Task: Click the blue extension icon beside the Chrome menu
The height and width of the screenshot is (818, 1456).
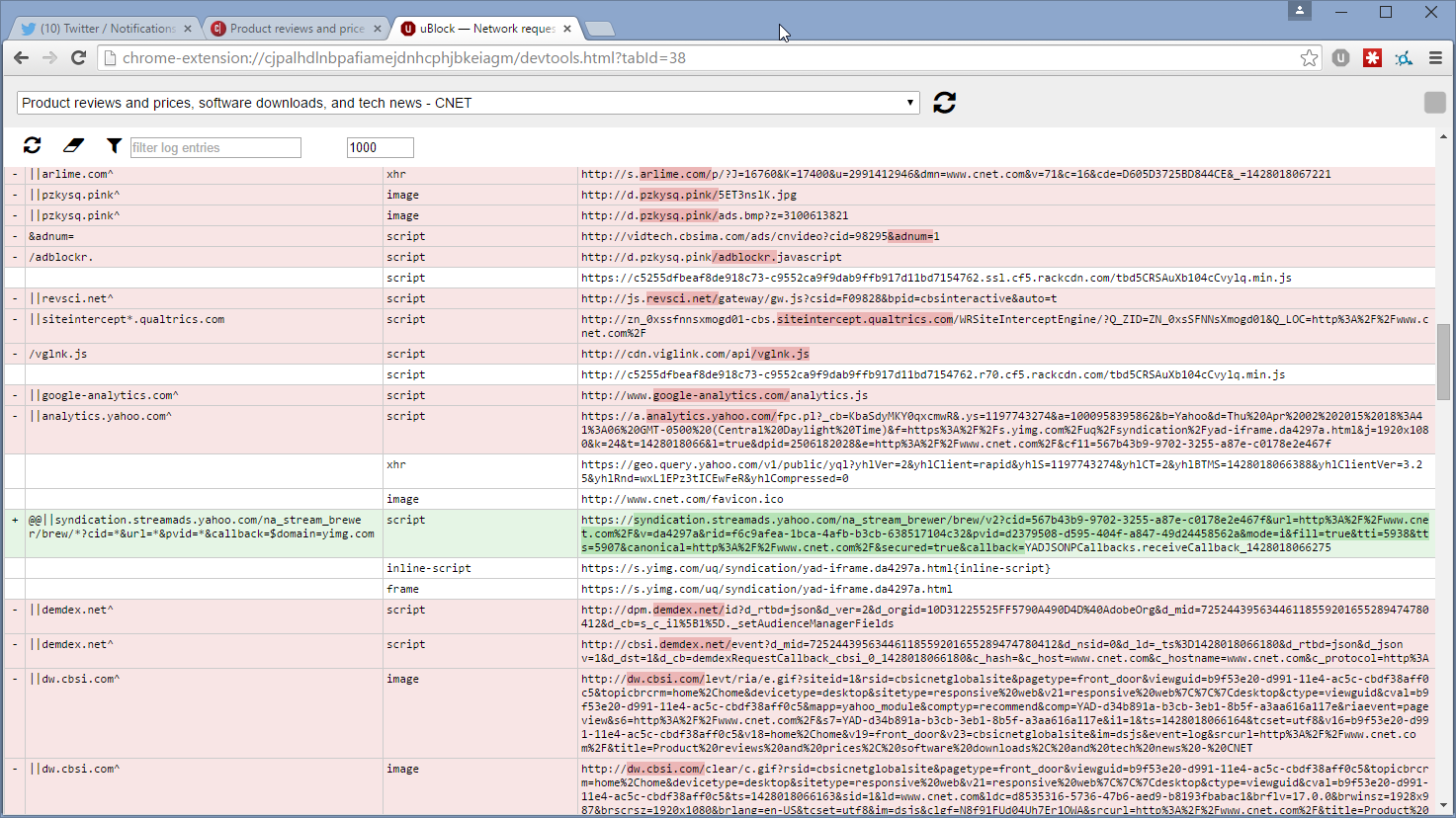Action: 1404,58
